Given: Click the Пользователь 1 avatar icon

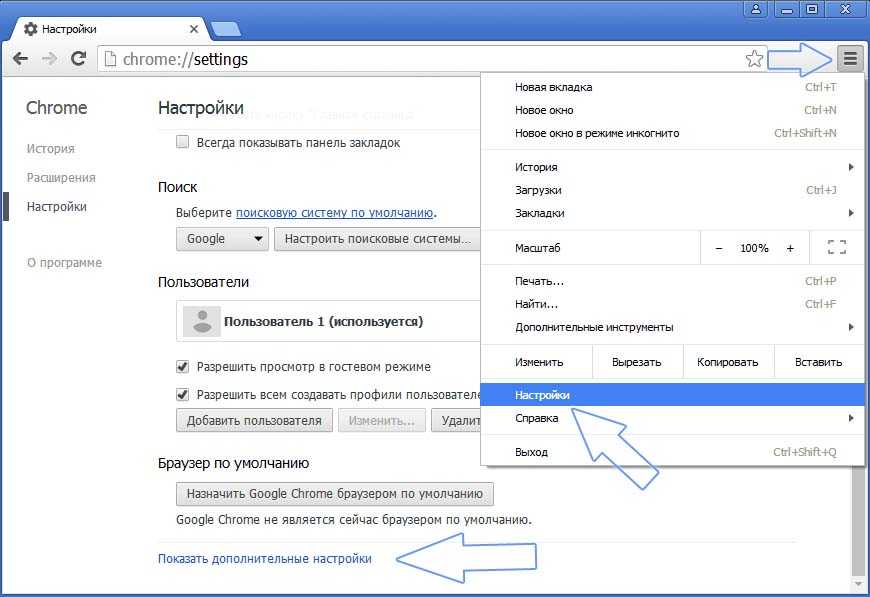Looking at the screenshot, I should (202, 321).
